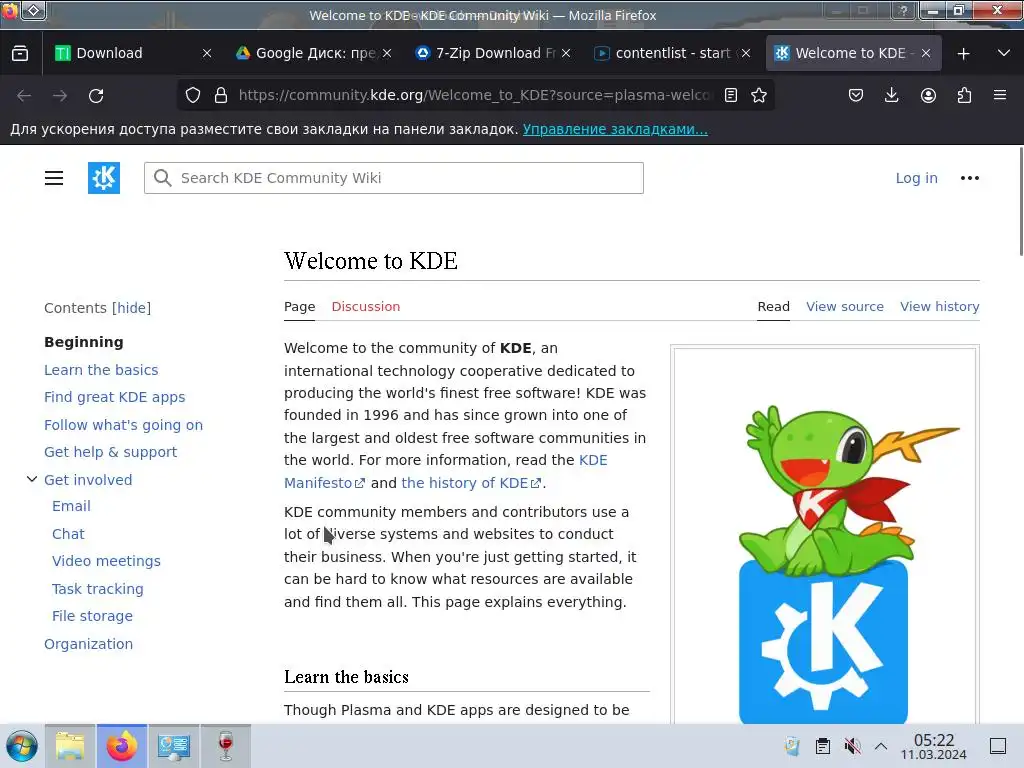The image size is (1024, 768).
Task: Open File storage in contents
Action: pos(92,616)
